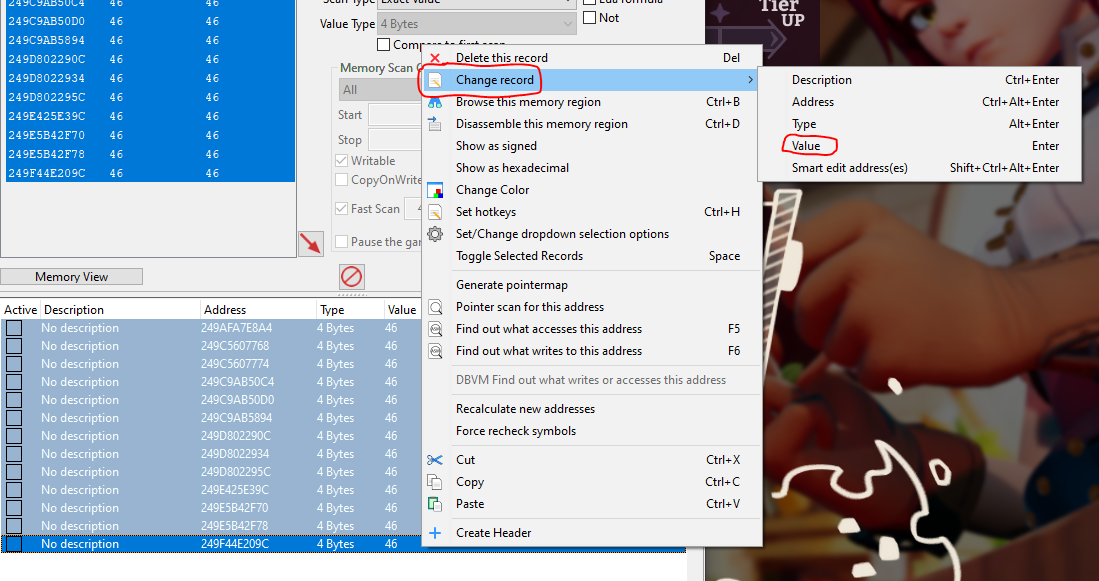Click the red arrow add-address icon
1099x581 pixels.
[x=311, y=243]
